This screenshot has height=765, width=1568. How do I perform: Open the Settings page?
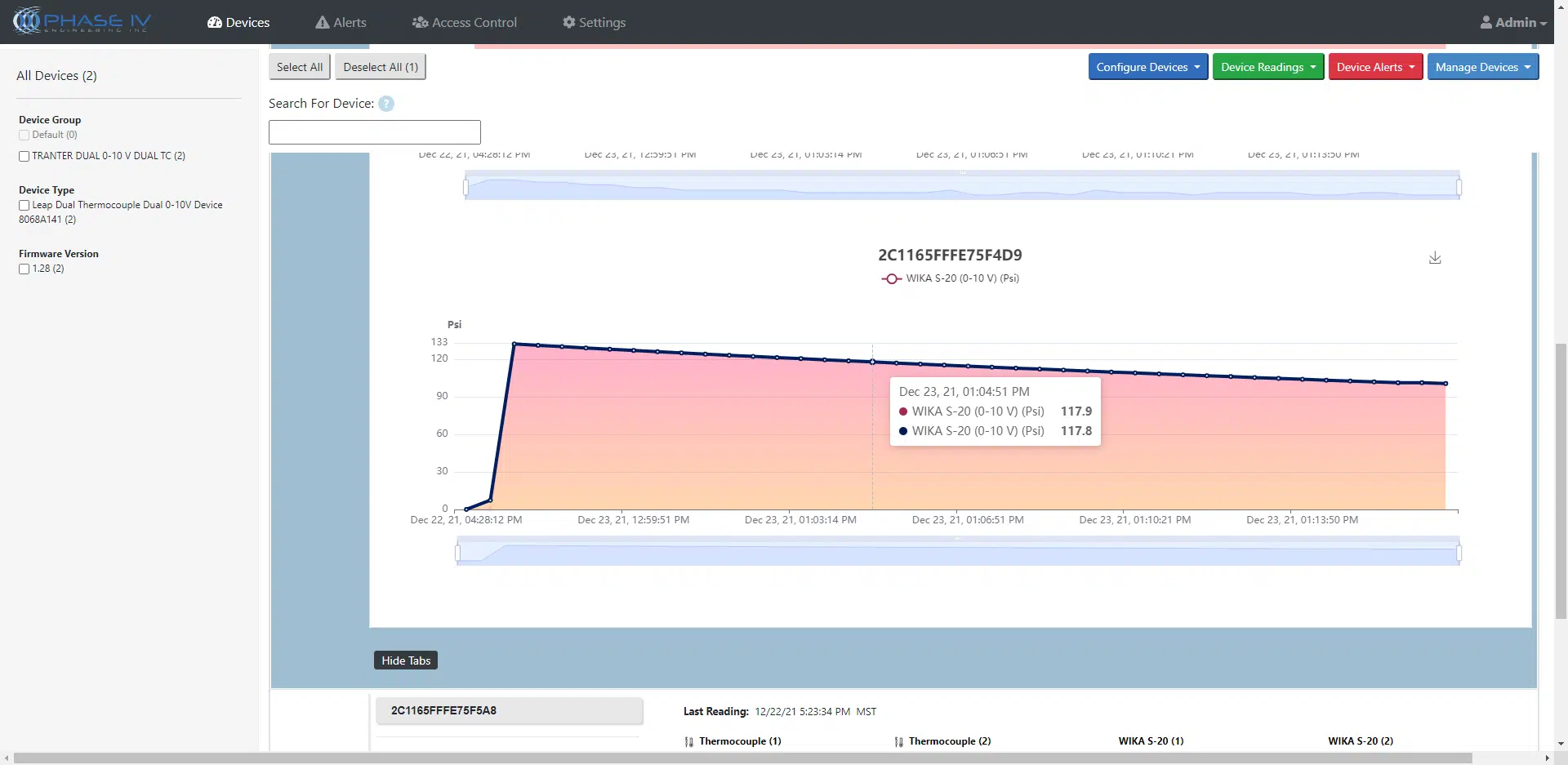click(594, 22)
